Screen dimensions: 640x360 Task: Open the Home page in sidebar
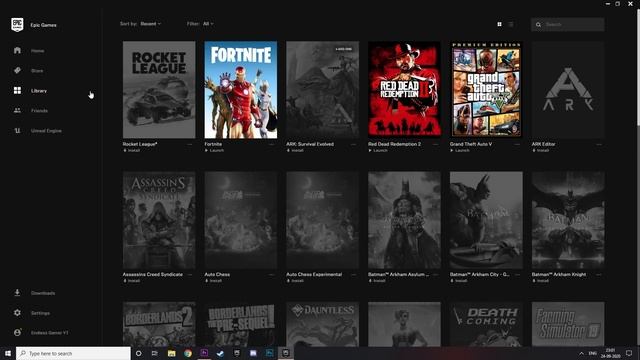click(38, 51)
